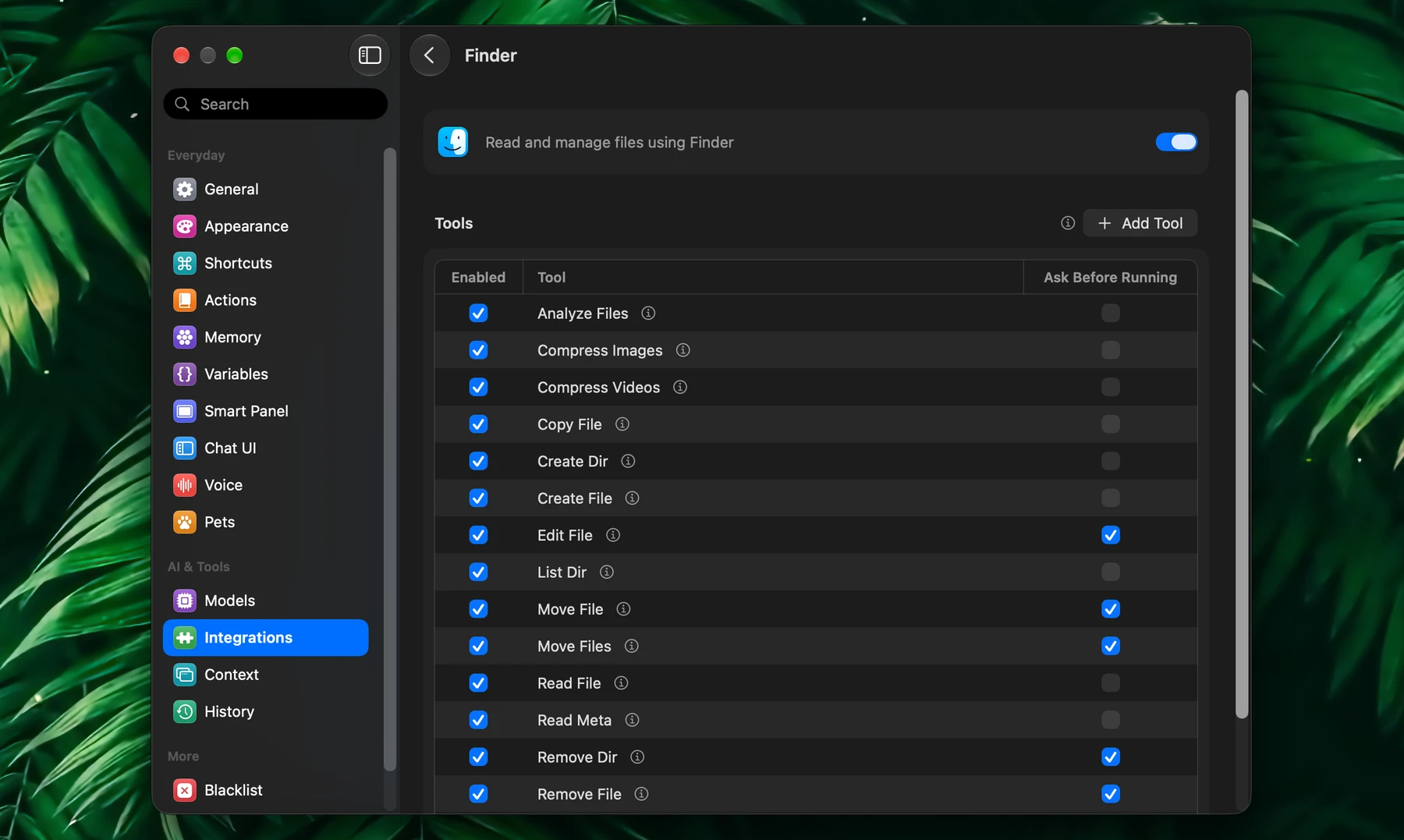Open Memory settings in sidebar

(265, 337)
